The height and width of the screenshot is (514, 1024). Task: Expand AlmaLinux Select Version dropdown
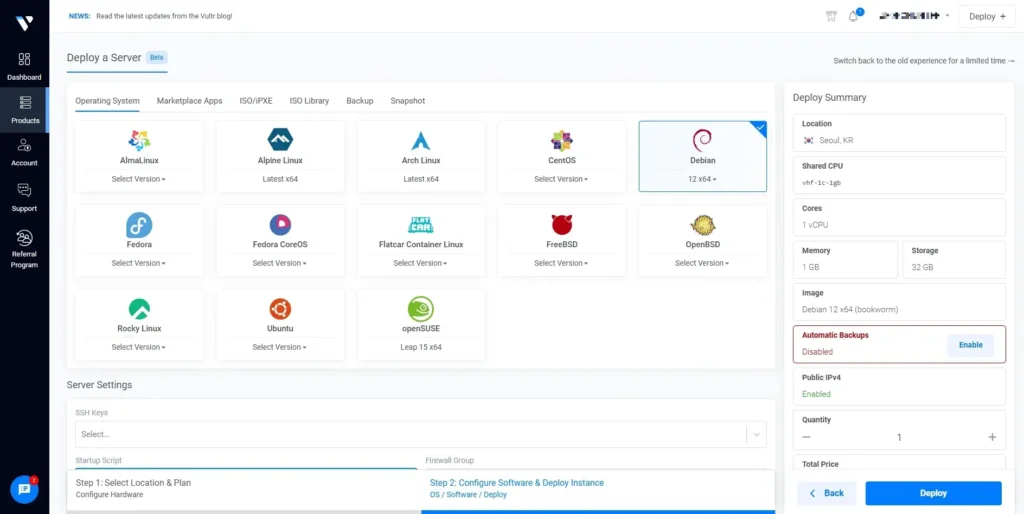tap(138, 179)
